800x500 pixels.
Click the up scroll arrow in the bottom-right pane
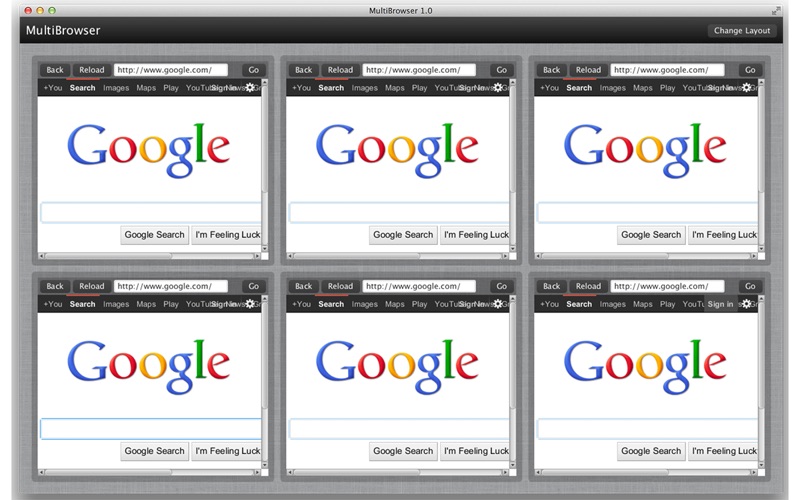pos(761,298)
